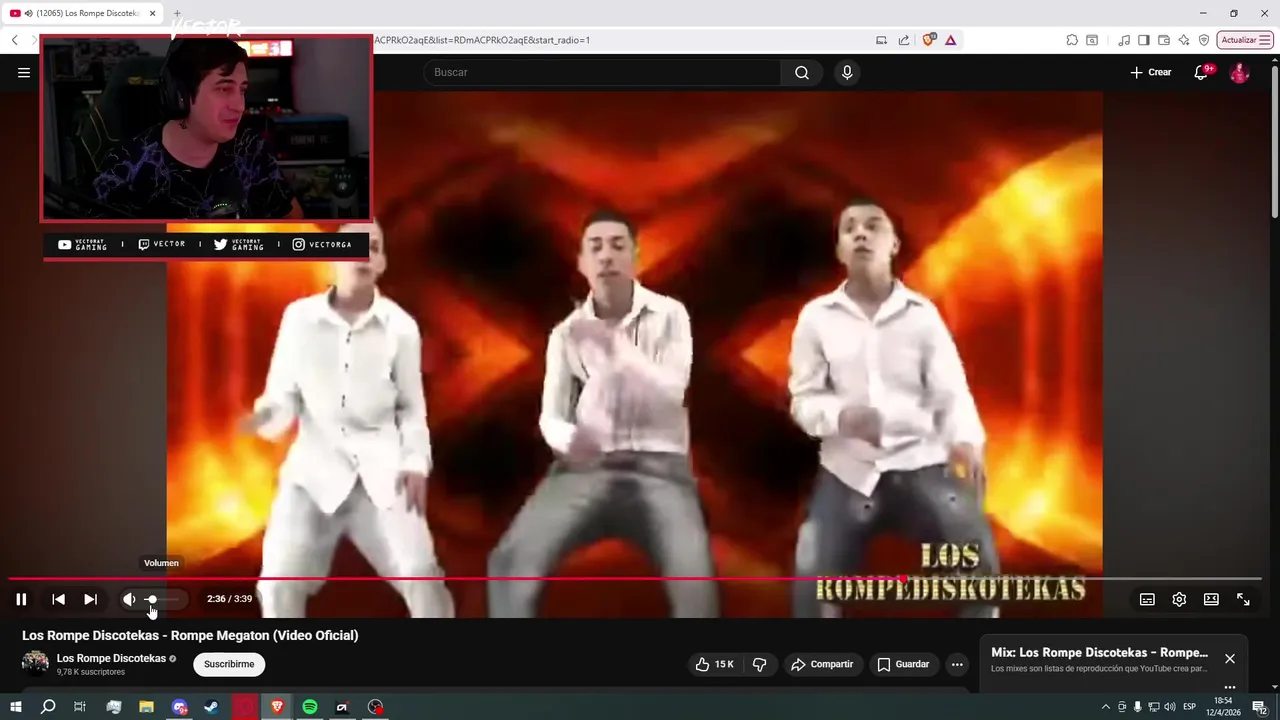The image size is (1280, 720).
Task: Open File Explorer from the taskbar
Action: [146, 707]
